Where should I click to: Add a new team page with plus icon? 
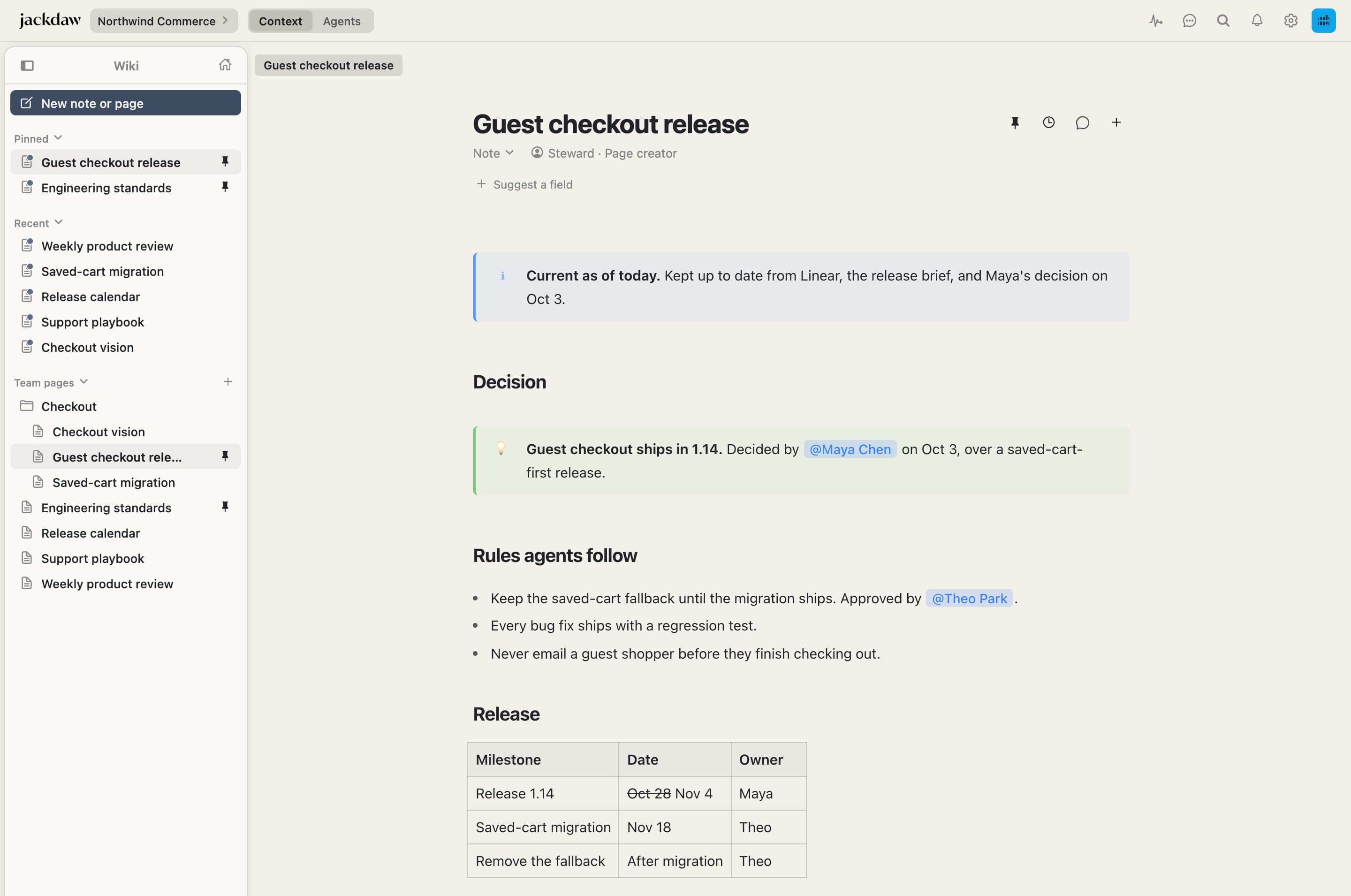coord(228,382)
